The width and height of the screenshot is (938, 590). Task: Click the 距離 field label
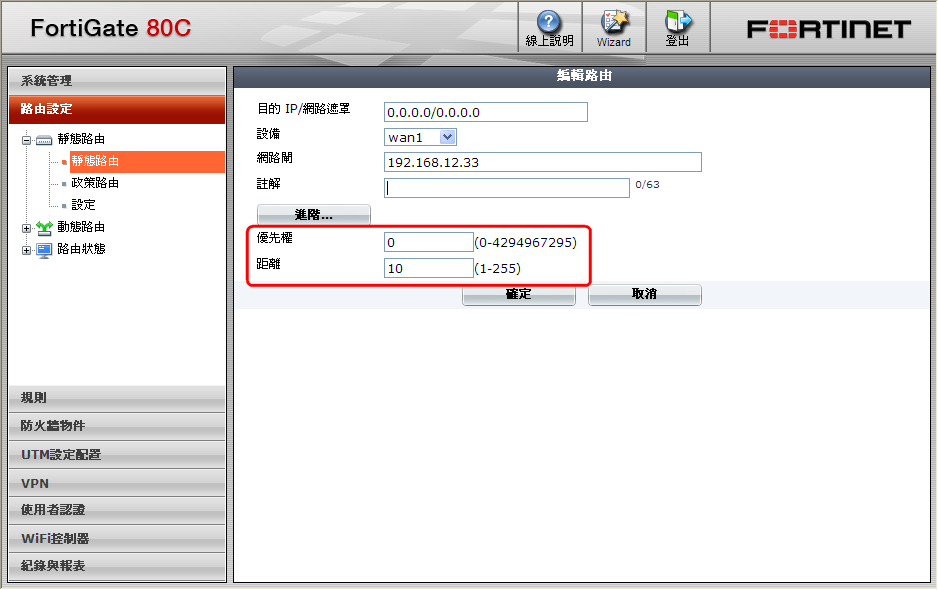(269, 264)
